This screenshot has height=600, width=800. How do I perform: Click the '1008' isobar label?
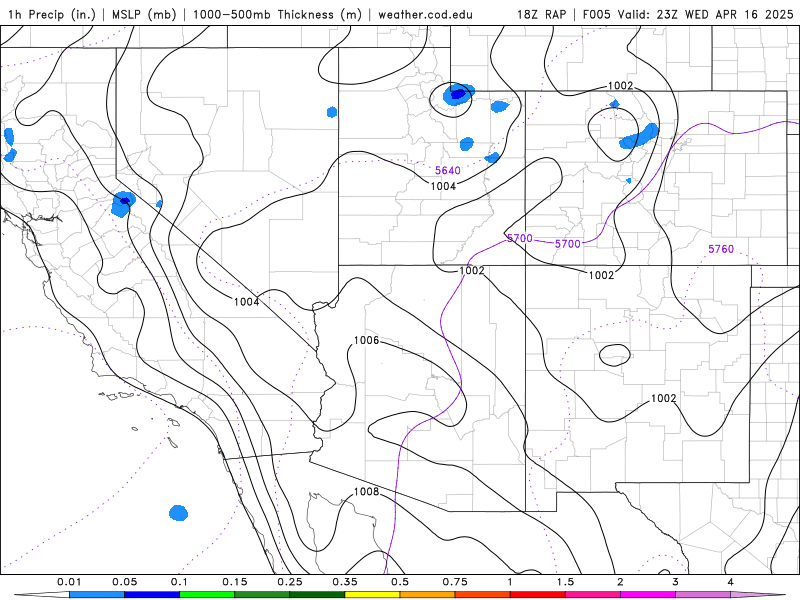366,491
